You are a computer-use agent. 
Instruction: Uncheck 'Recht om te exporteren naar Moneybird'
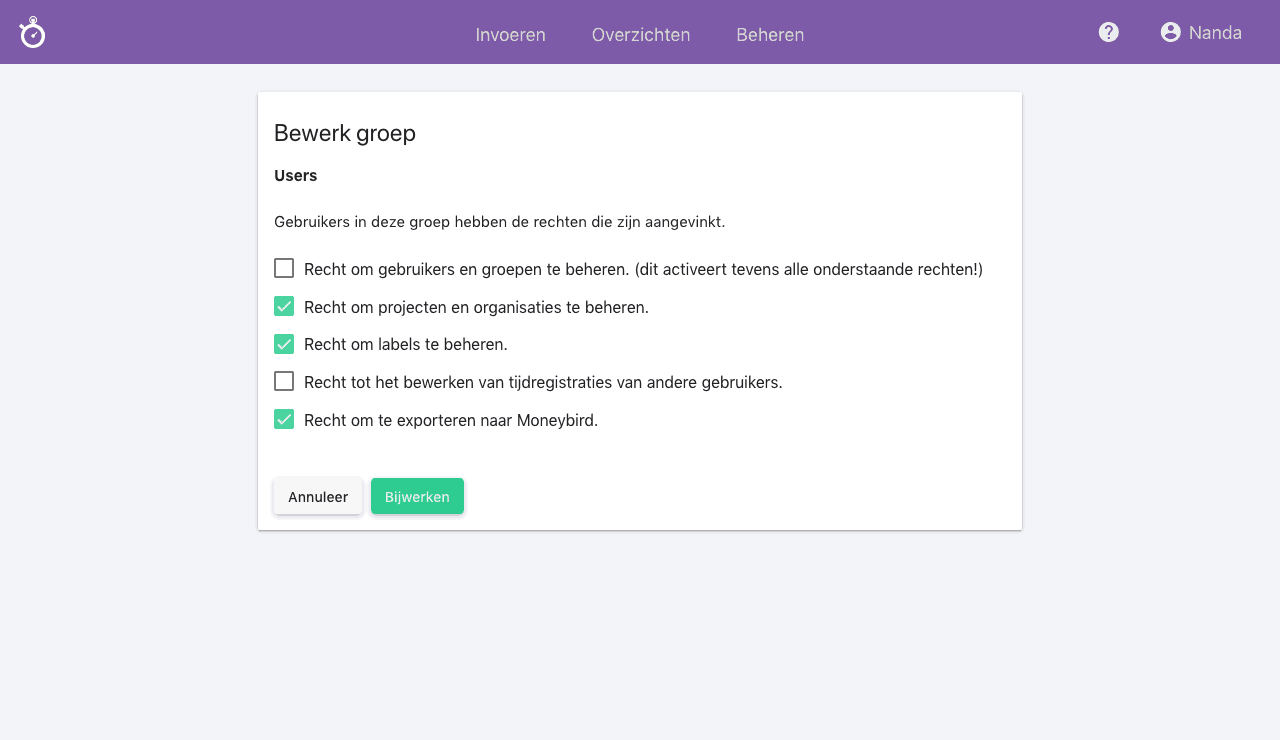point(284,419)
